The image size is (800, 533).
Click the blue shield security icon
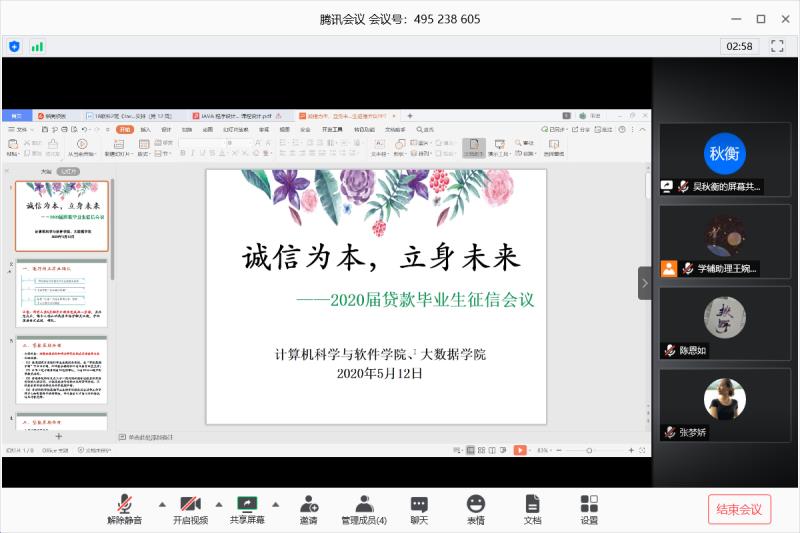coord(14,46)
